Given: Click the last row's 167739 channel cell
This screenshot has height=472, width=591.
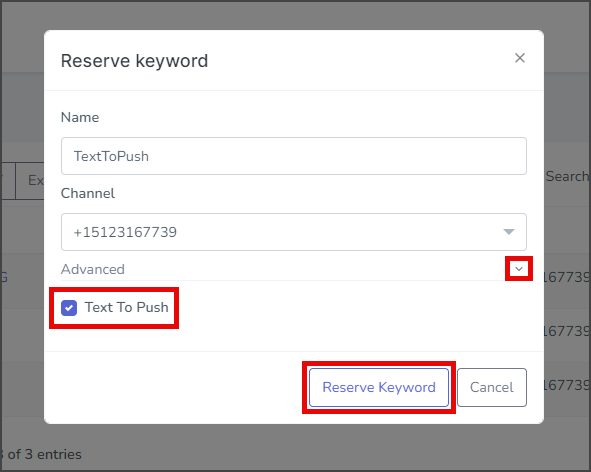Looking at the screenshot, I should point(567,385).
